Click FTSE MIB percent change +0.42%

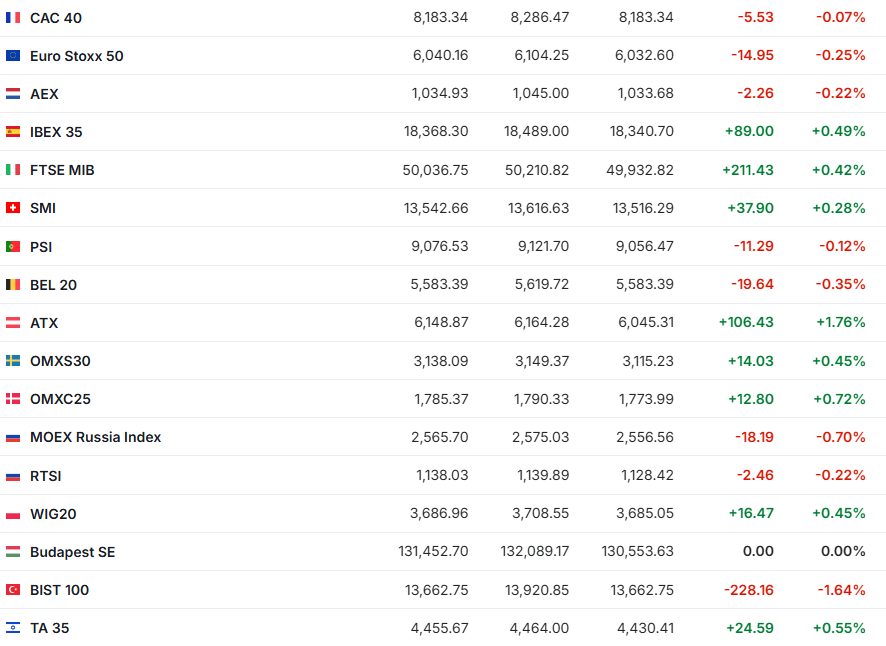[x=839, y=170]
